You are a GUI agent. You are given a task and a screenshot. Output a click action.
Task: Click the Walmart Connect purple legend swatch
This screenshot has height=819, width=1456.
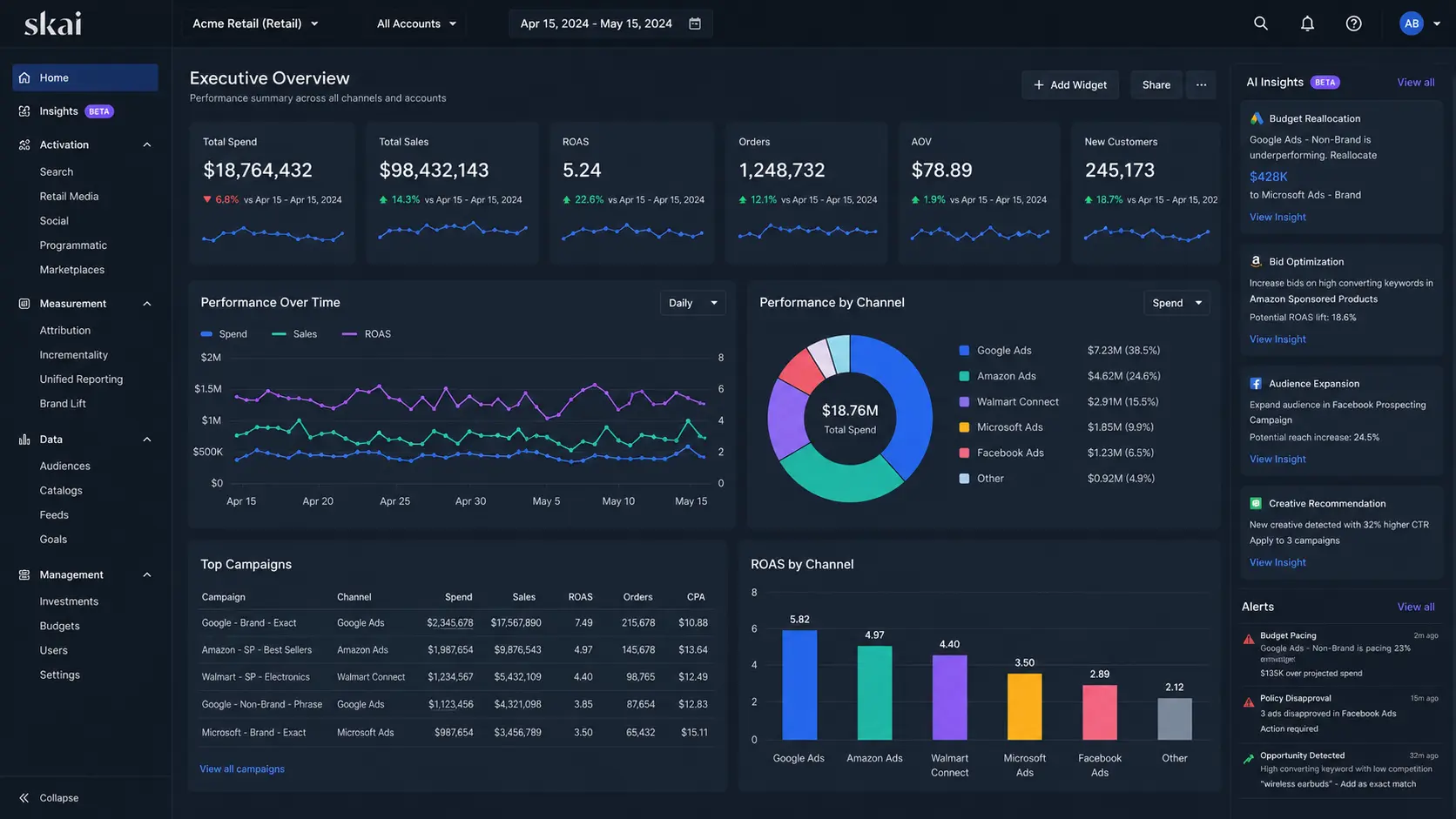tap(964, 402)
